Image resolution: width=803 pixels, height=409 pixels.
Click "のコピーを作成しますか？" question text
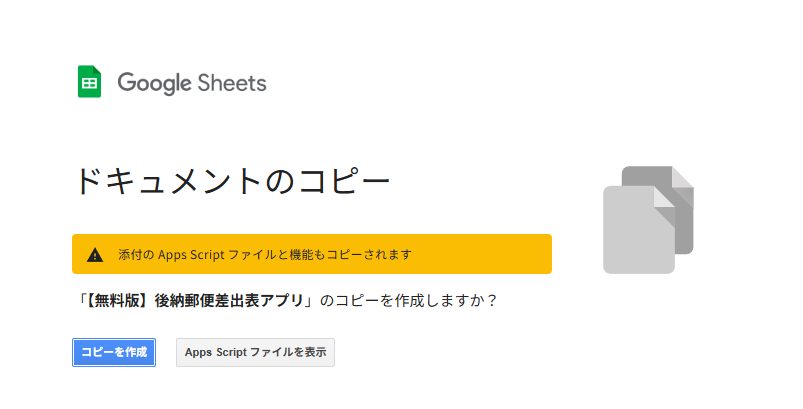click(x=408, y=300)
